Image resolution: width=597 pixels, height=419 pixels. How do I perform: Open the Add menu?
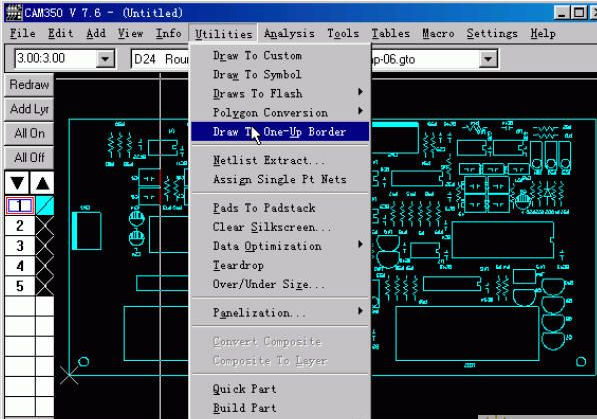click(96, 34)
